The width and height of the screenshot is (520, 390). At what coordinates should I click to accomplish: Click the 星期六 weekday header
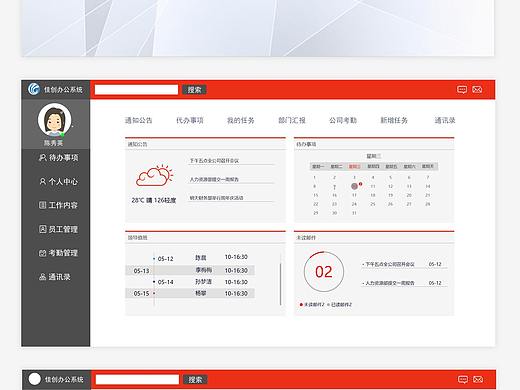[x=410, y=166]
